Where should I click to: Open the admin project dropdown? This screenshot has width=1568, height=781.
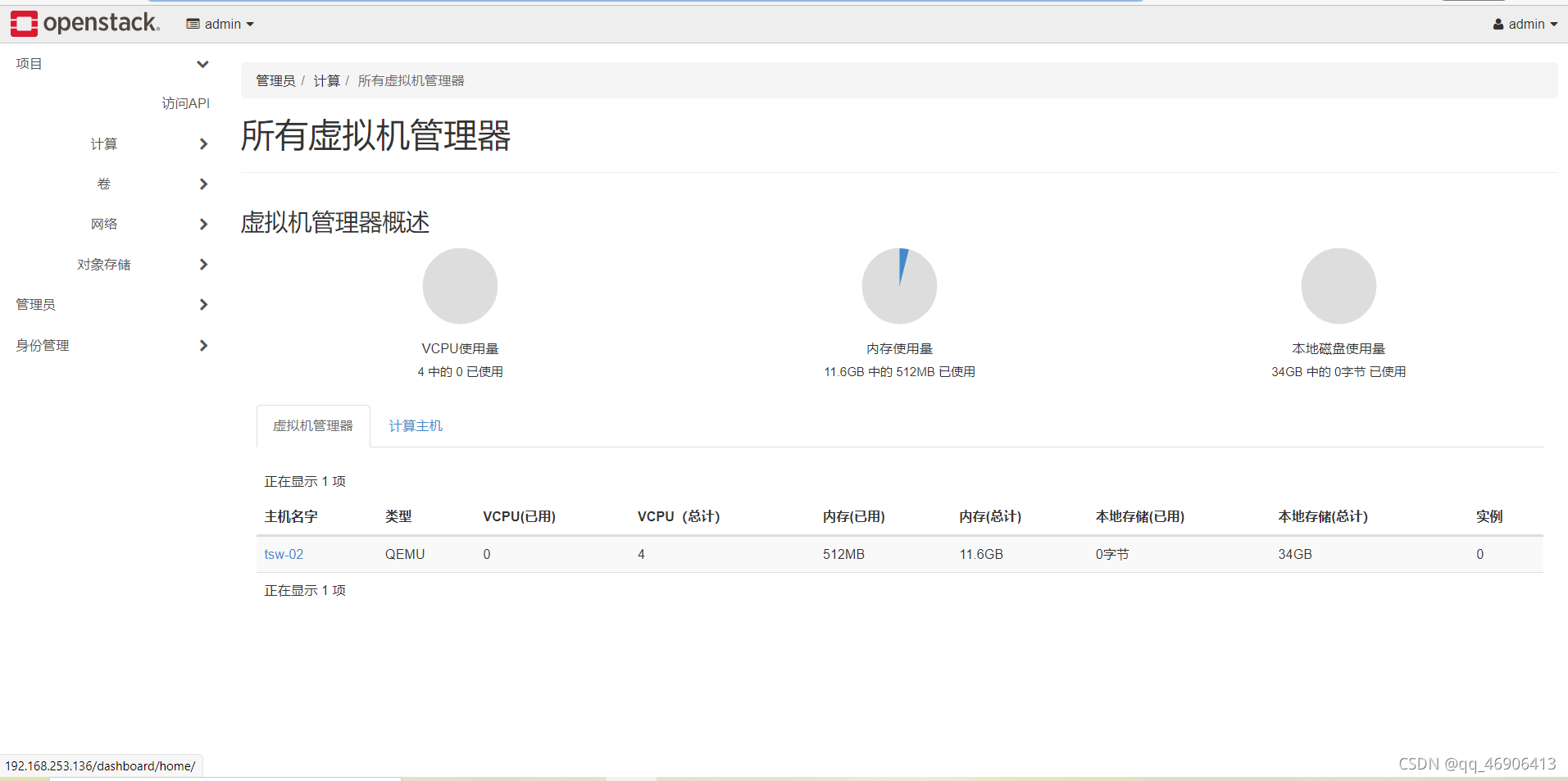220,24
